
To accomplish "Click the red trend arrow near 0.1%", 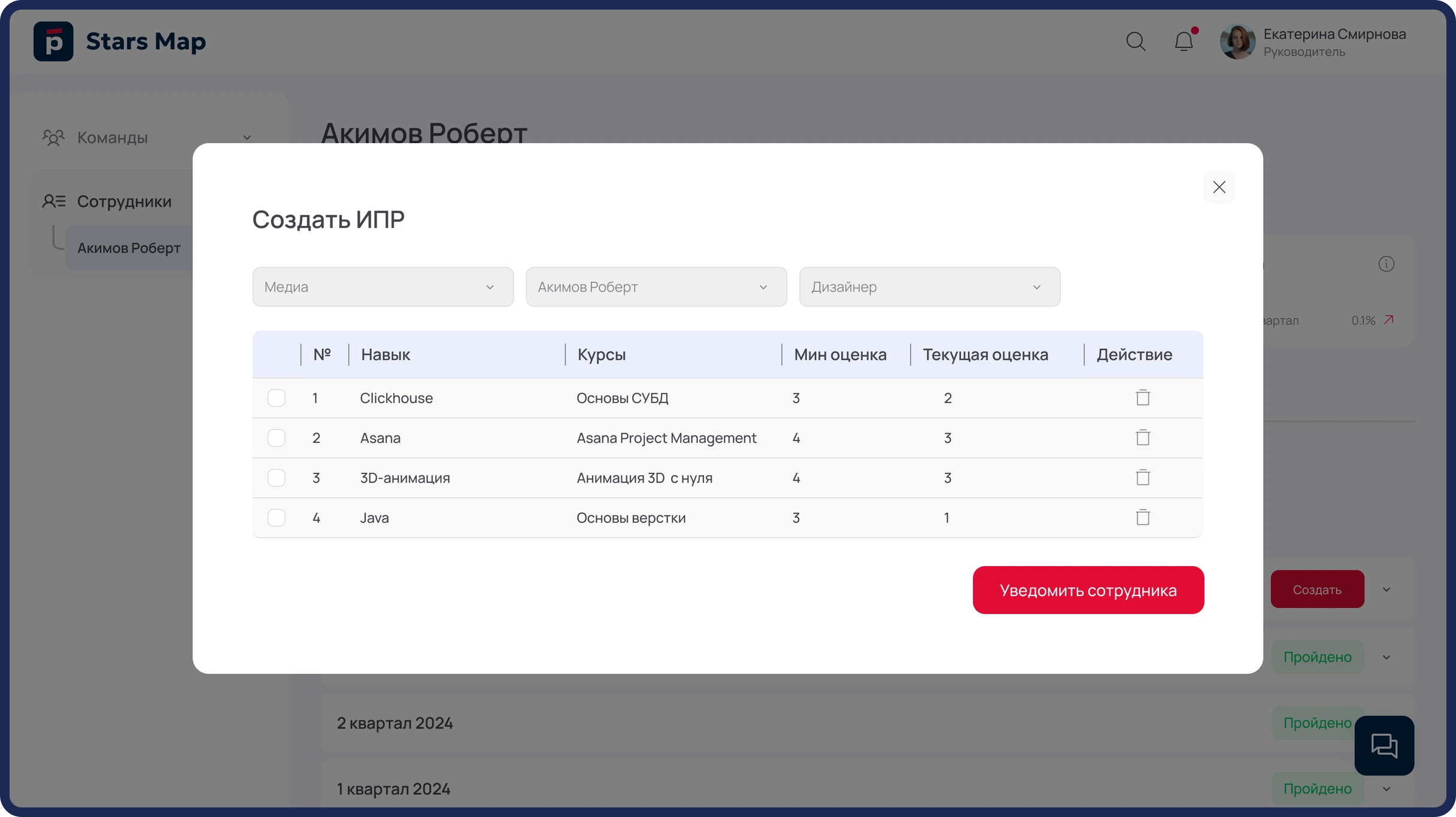I will [x=1388, y=320].
